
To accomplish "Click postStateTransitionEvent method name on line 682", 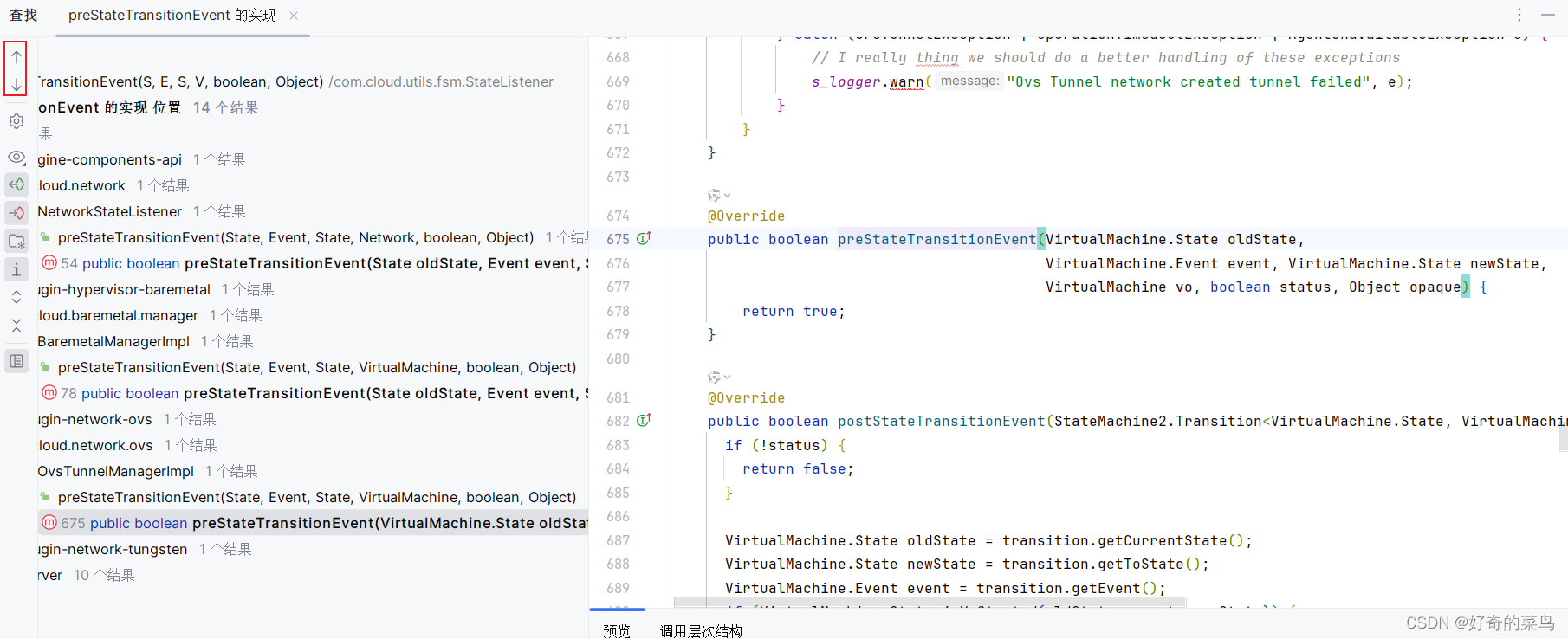I will click(x=941, y=421).
